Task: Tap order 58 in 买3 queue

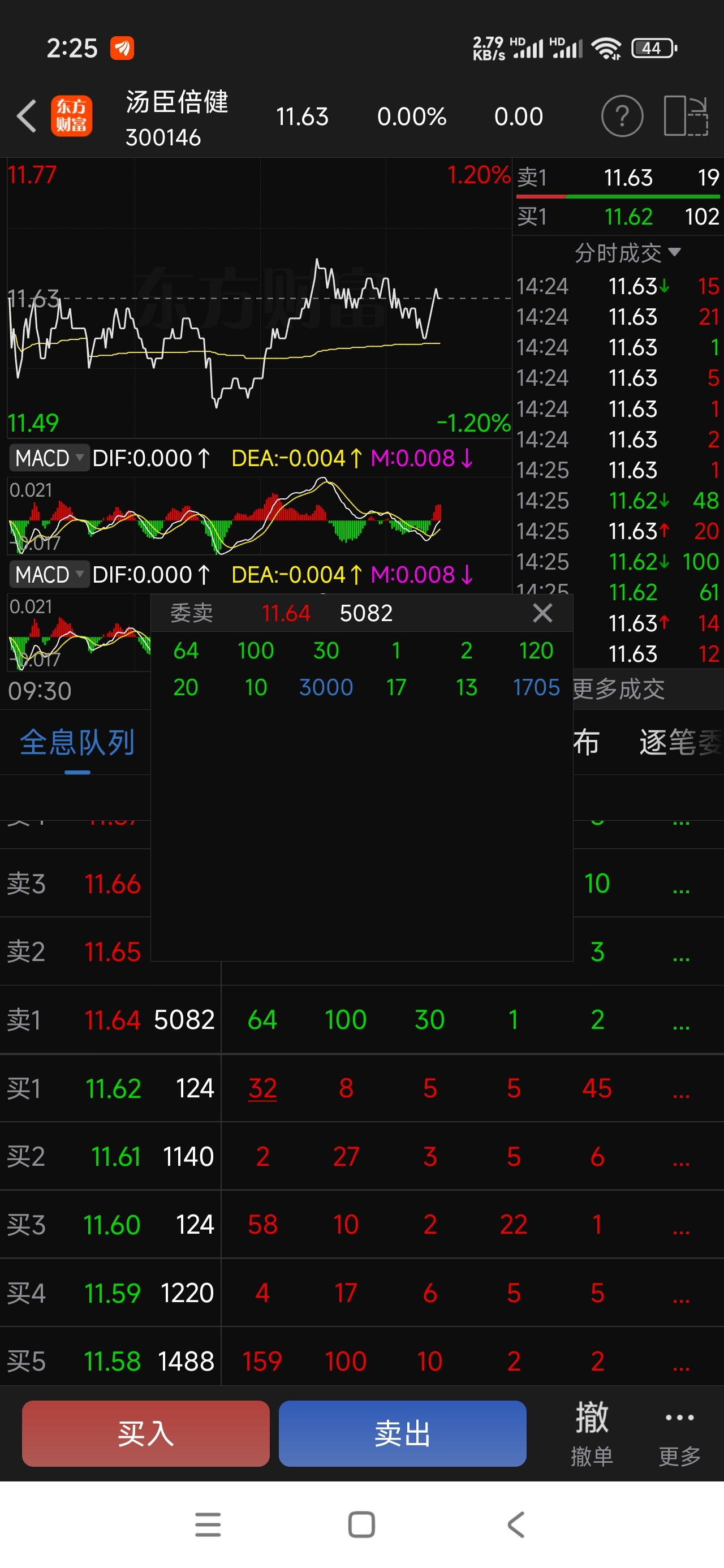Action: [262, 1224]
